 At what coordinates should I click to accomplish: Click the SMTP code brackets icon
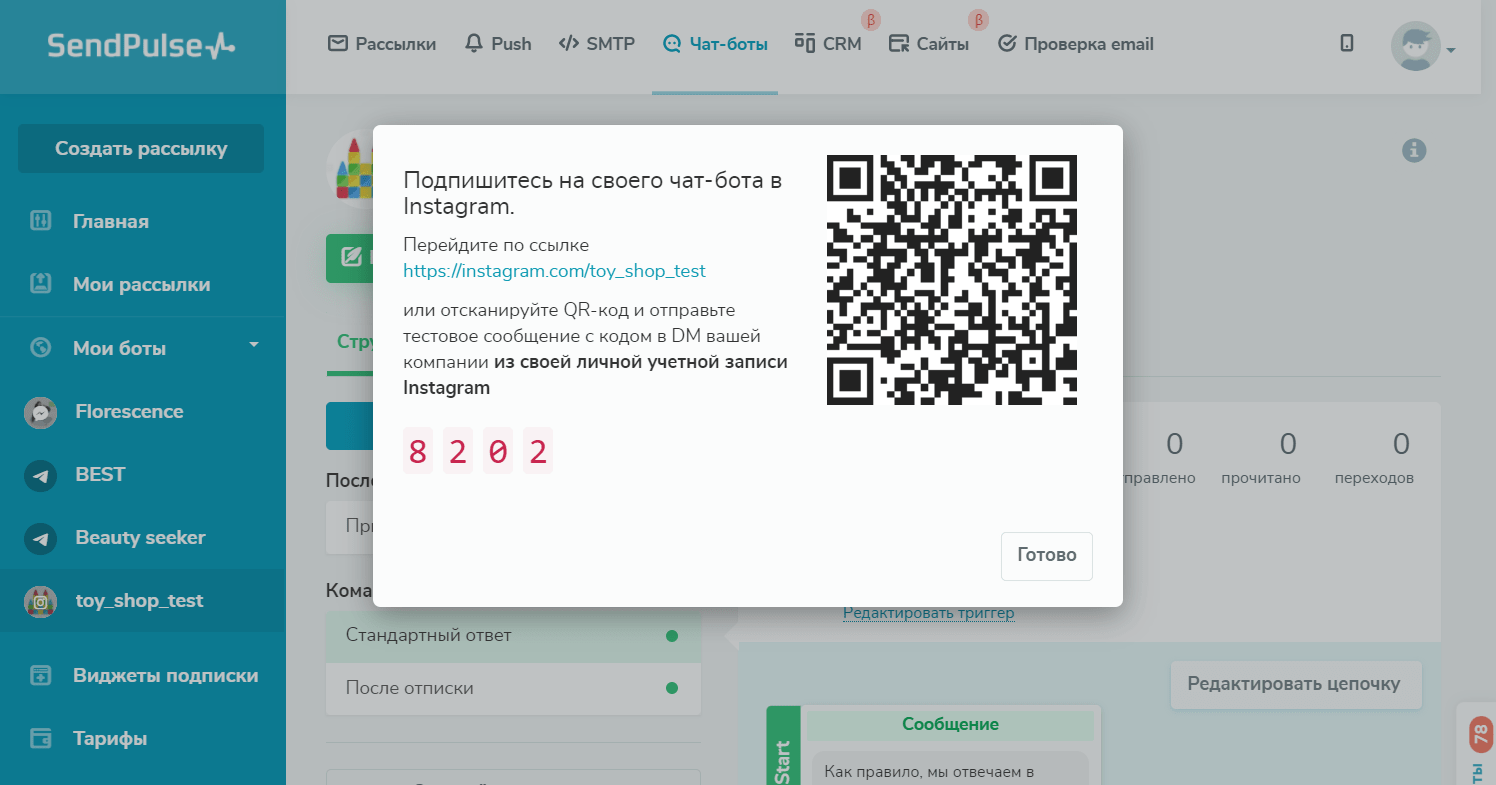coord(568,43)
